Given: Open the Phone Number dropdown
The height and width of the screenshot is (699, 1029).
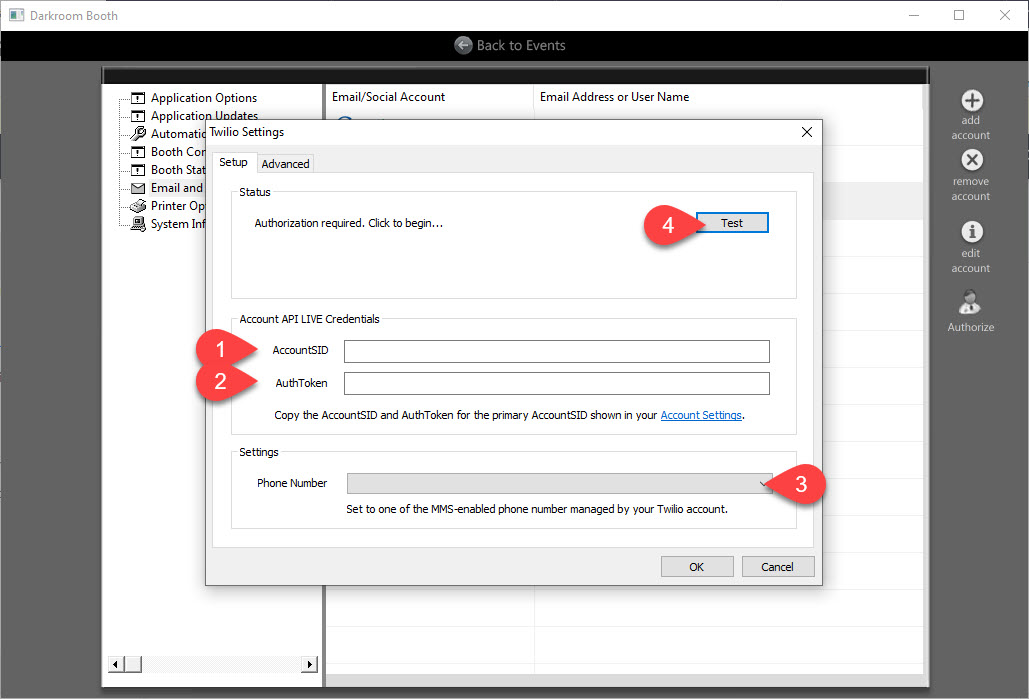Looking at the screenshot, I should 560,484.
